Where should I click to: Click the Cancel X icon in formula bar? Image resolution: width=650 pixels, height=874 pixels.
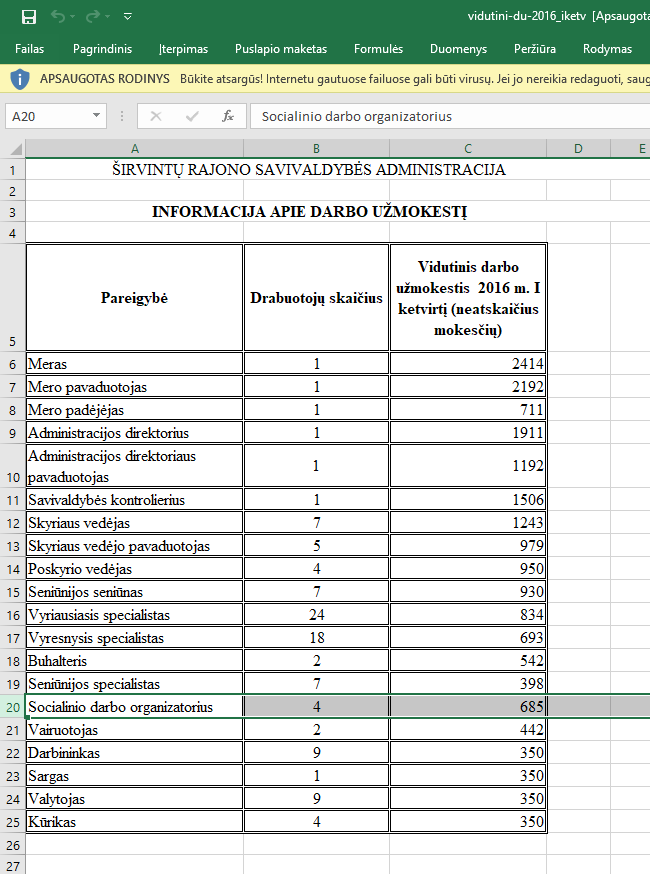tap(155, 116)
